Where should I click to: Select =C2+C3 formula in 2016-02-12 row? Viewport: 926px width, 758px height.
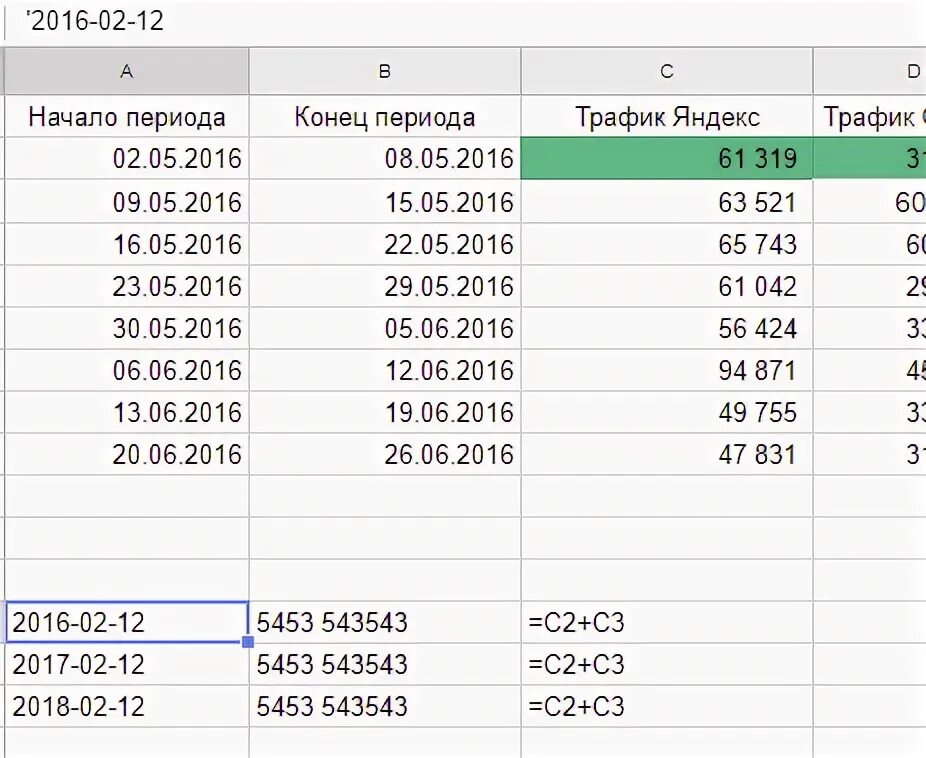(x=667, y=622)
